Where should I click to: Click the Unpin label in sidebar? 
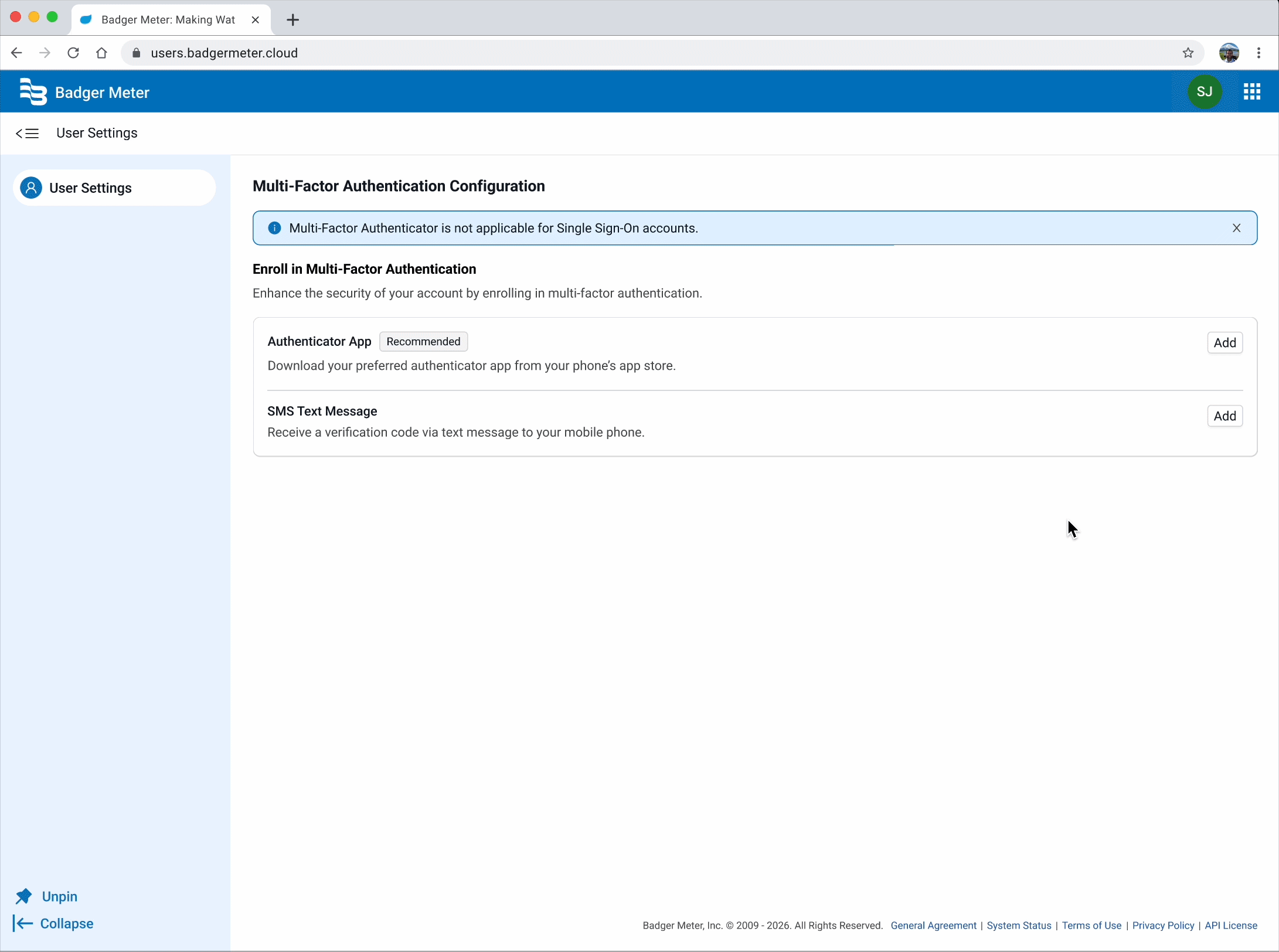click(x=60, y=896)
